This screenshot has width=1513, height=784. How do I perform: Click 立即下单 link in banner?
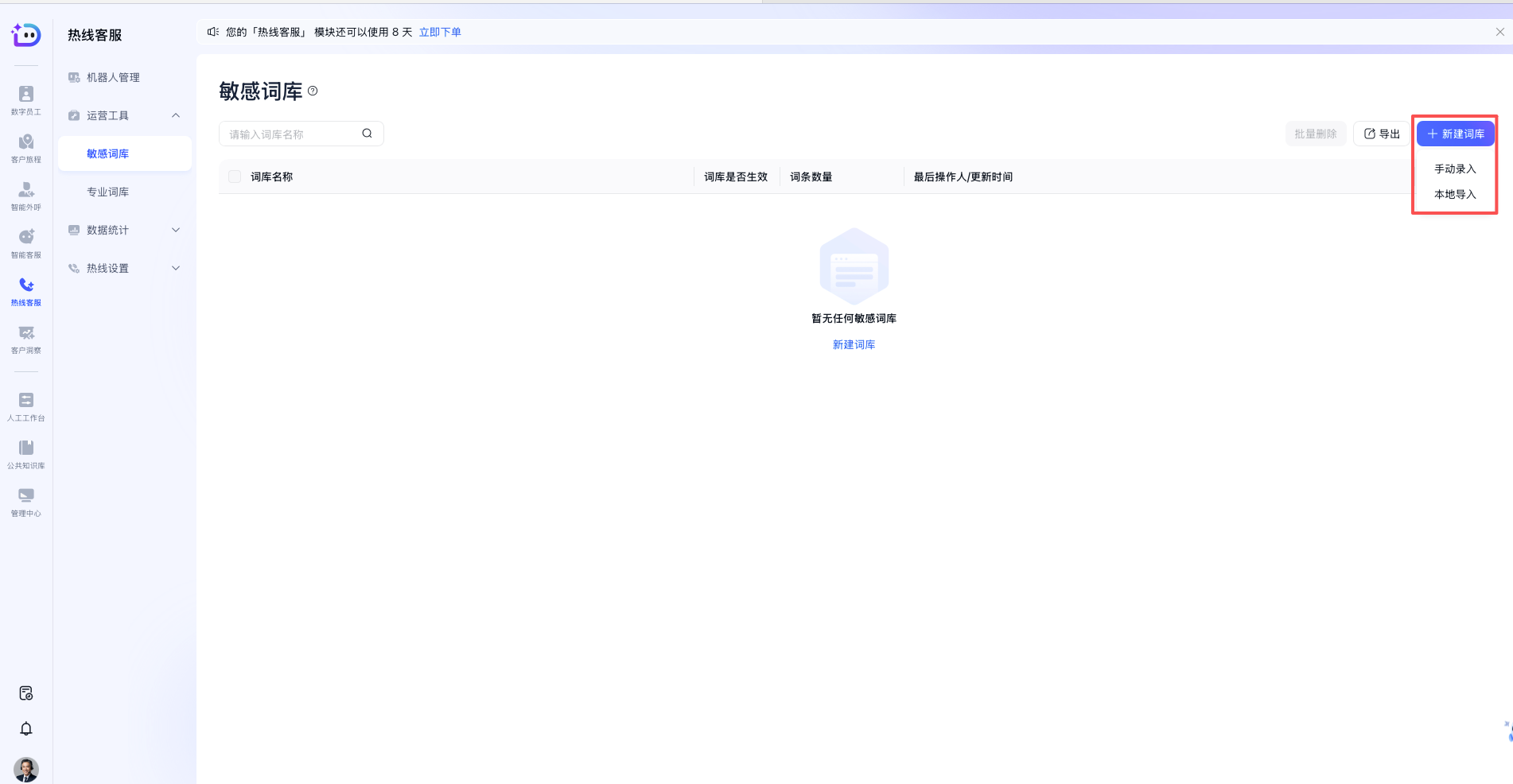(440, 32)
